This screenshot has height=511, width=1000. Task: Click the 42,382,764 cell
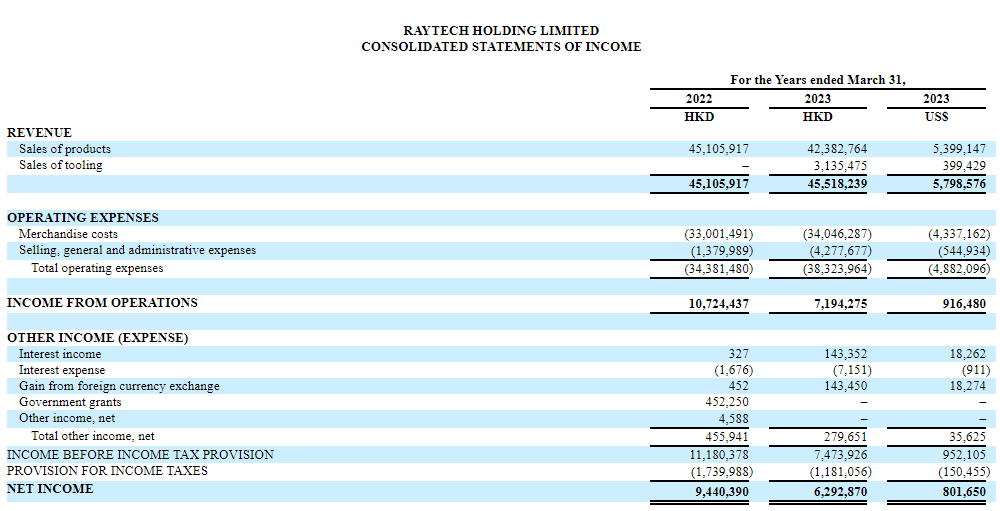(837, 149)
